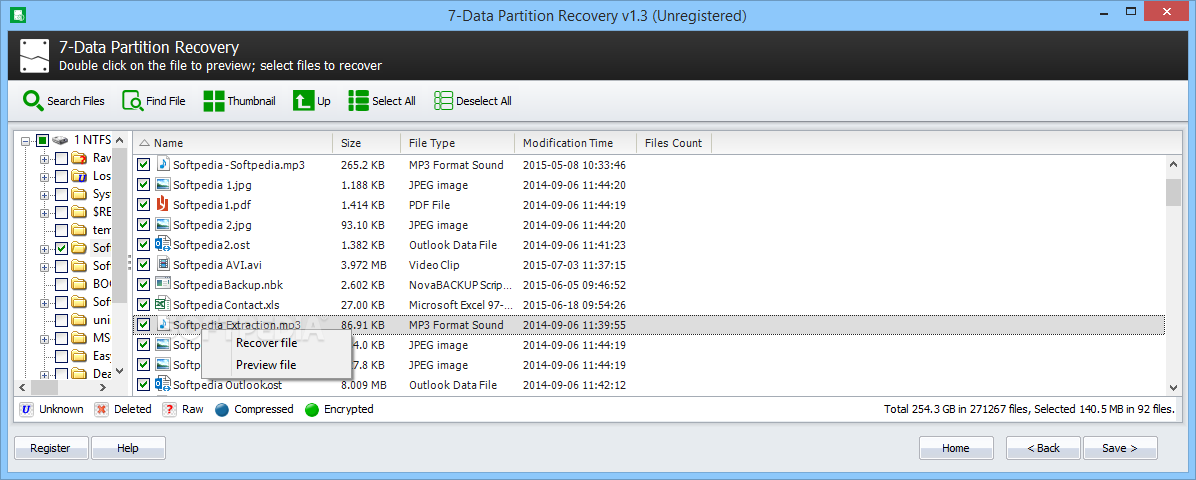Click the file list scroll down arrow
The height and width of the screenshot is (480, 1196).
(1173, 388)
